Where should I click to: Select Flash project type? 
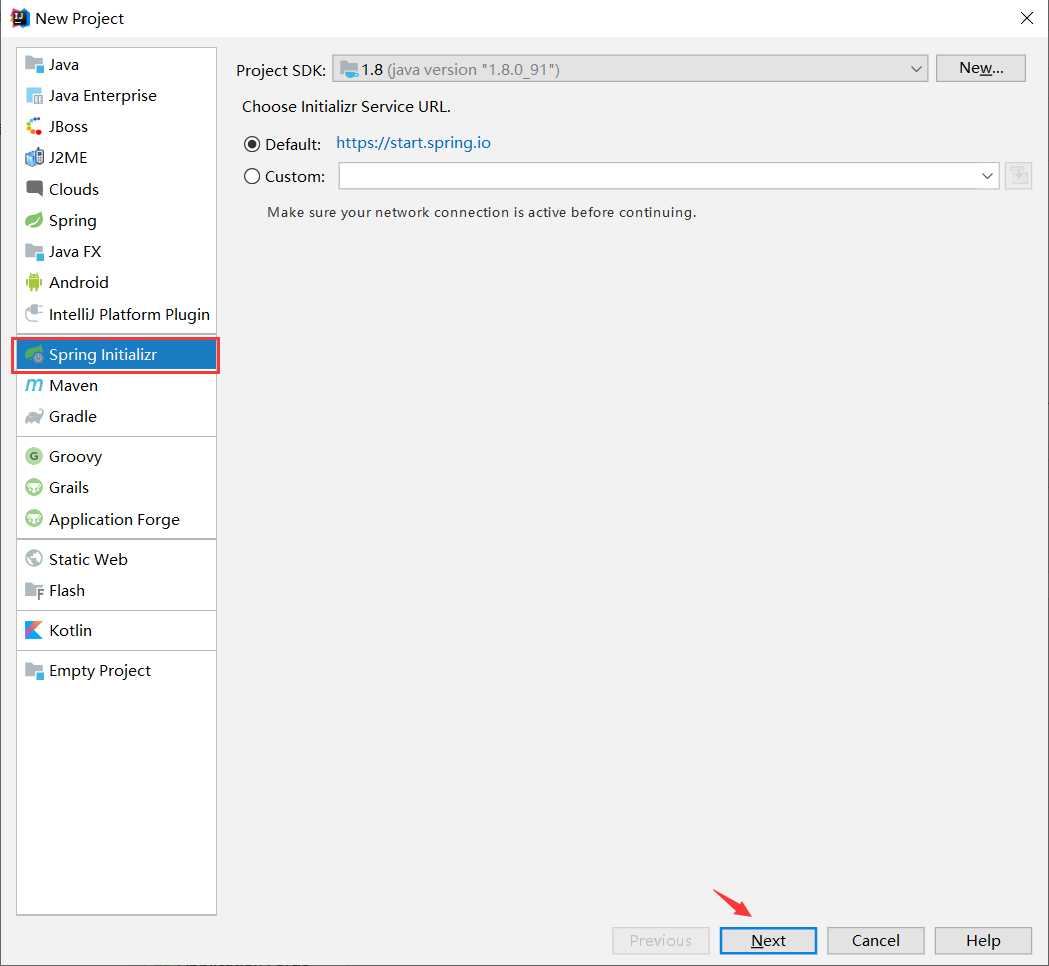click(x=116, y=590)
